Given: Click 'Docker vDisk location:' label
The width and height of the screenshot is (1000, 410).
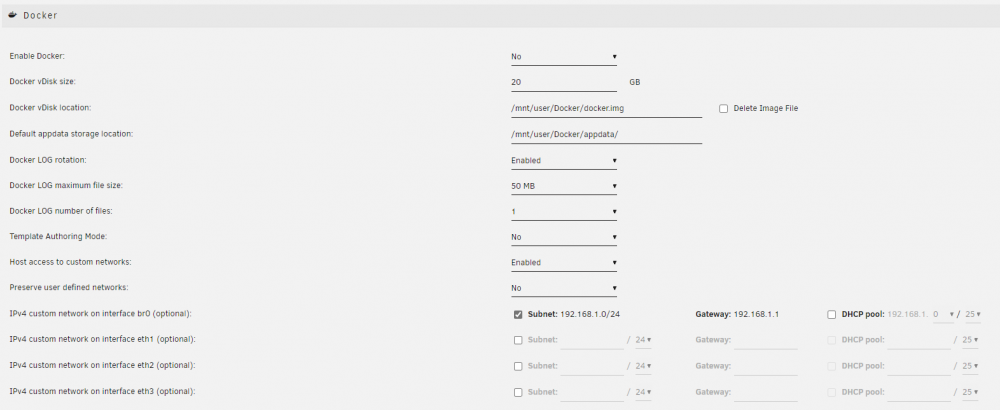Looking at the screenshot, I should pos(50,108).
